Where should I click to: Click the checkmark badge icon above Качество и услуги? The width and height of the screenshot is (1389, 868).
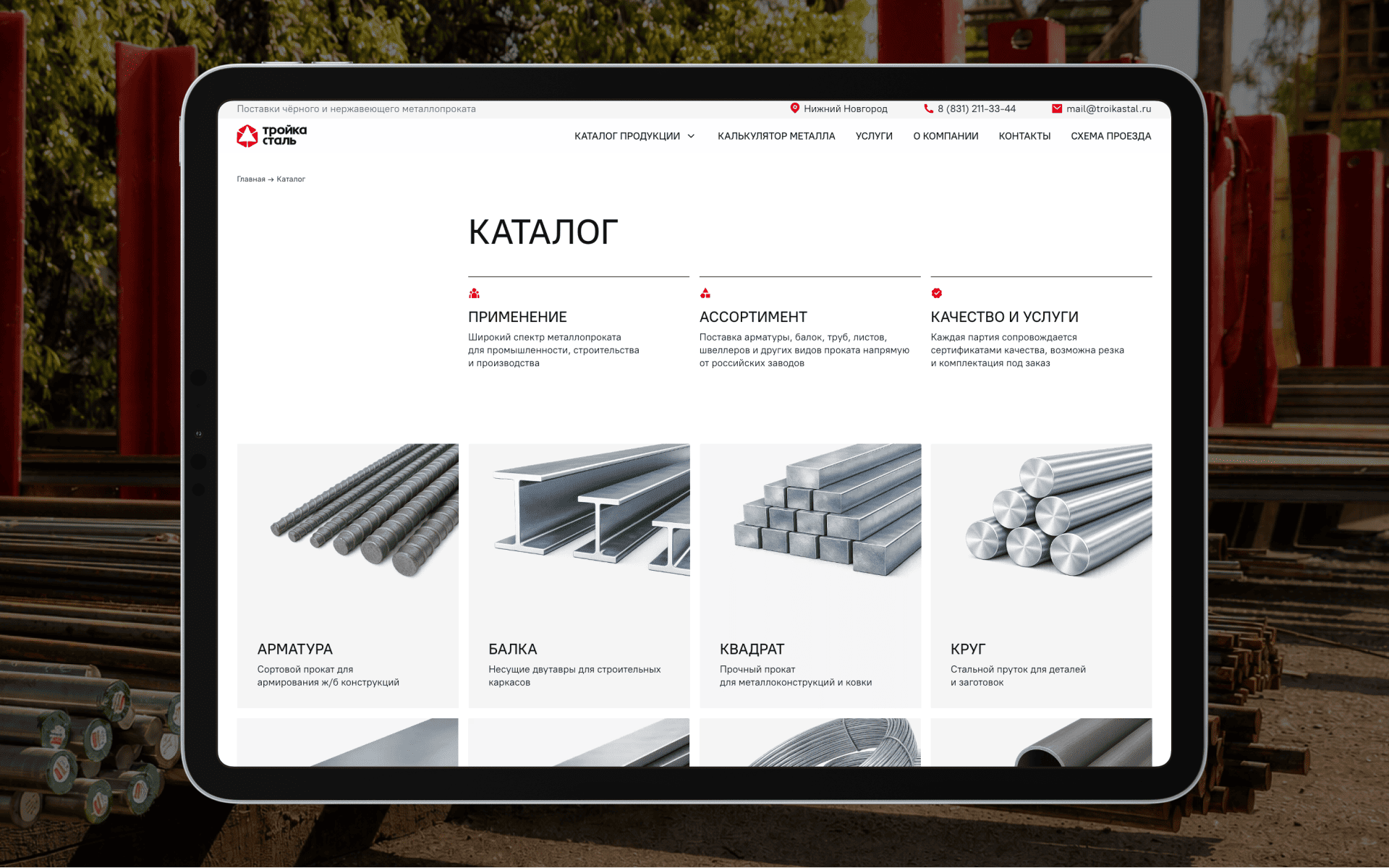tap(936, 293)
